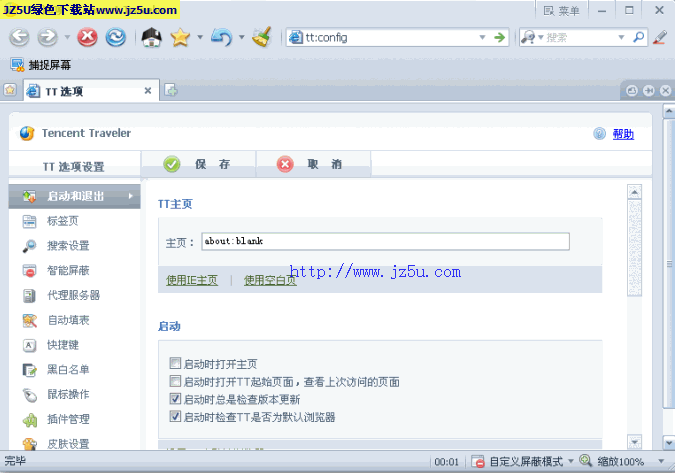Click the 00:01 timer in status bar
The height and width of the screenshot is (473, 675).
[x=447, y=462]
